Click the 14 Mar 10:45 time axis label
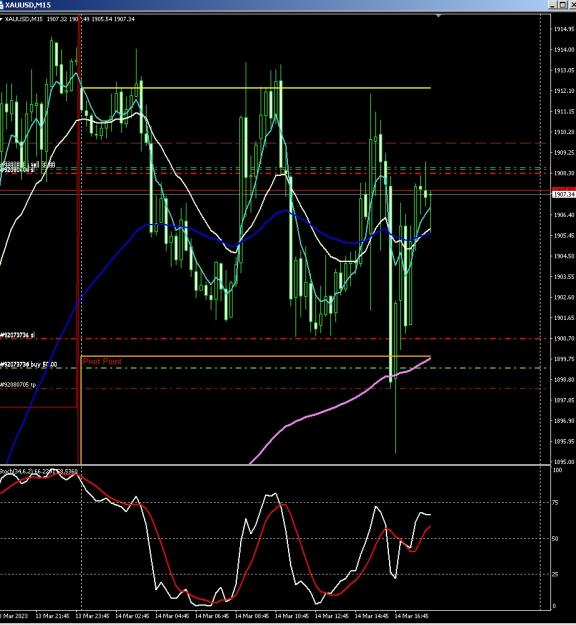This screenshot has height=625, width=576. [x=291, y=616]
